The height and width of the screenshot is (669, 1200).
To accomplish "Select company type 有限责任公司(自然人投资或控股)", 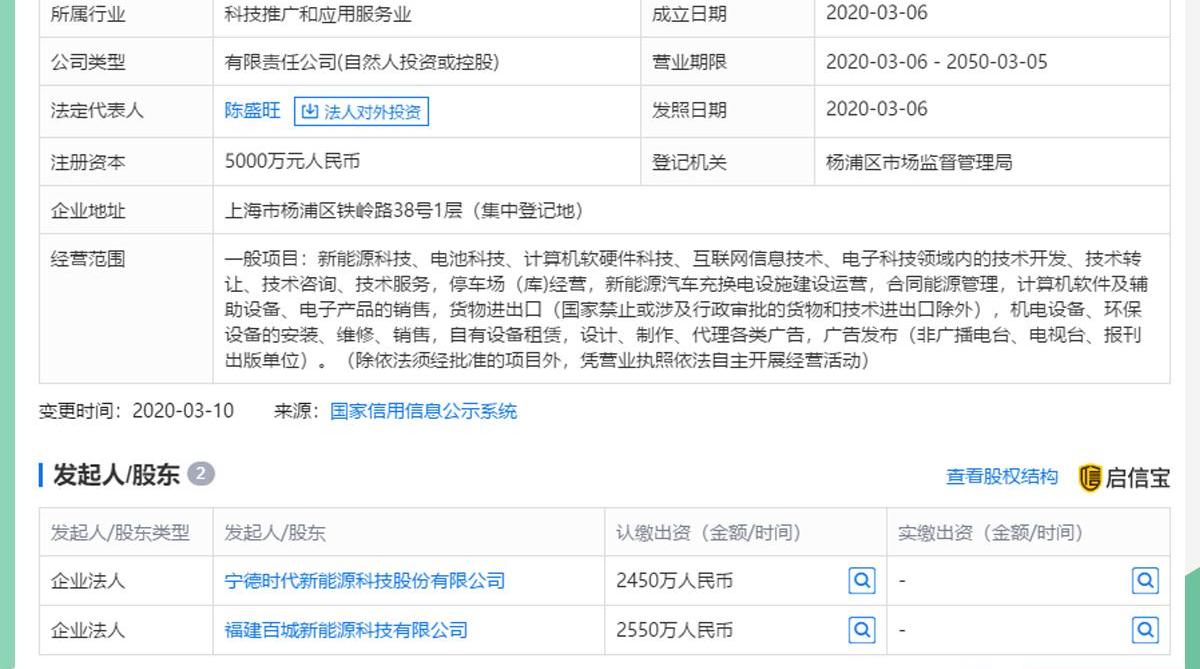I will pos(362,62).
